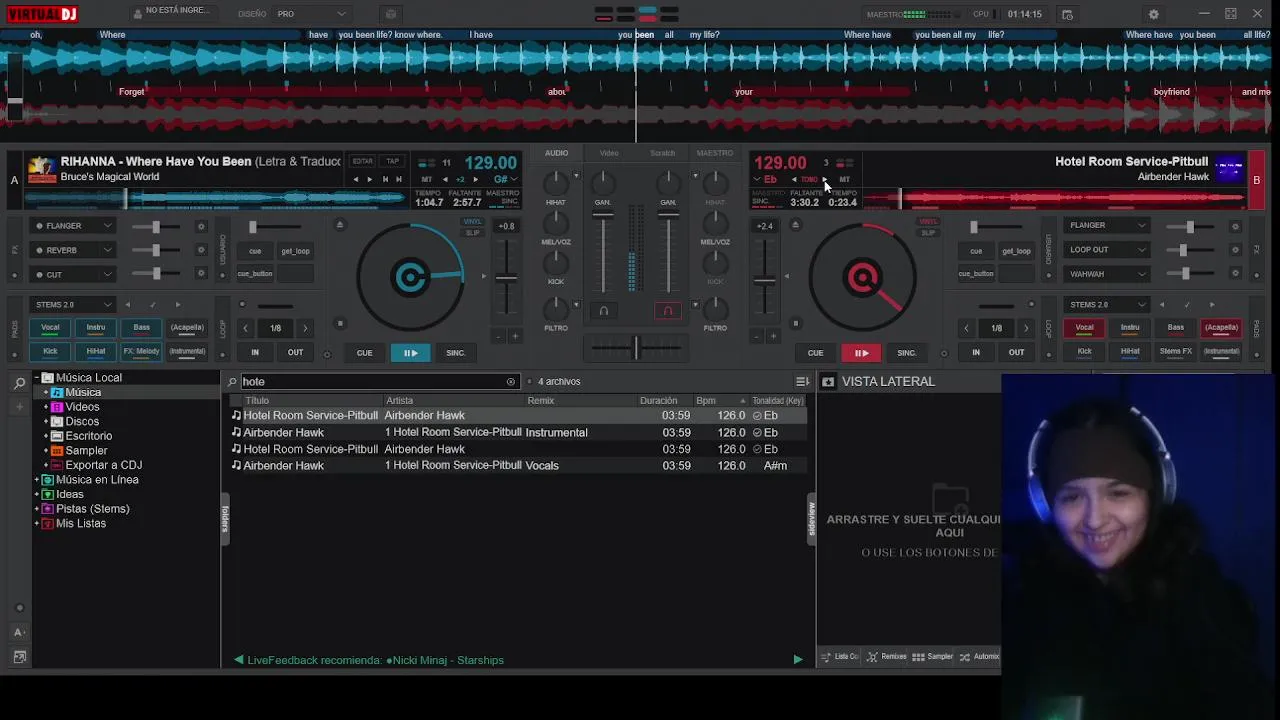Select the Videos folder in the browser tree
This screenshot has height=720, width=1280.
tap(82, 407)
